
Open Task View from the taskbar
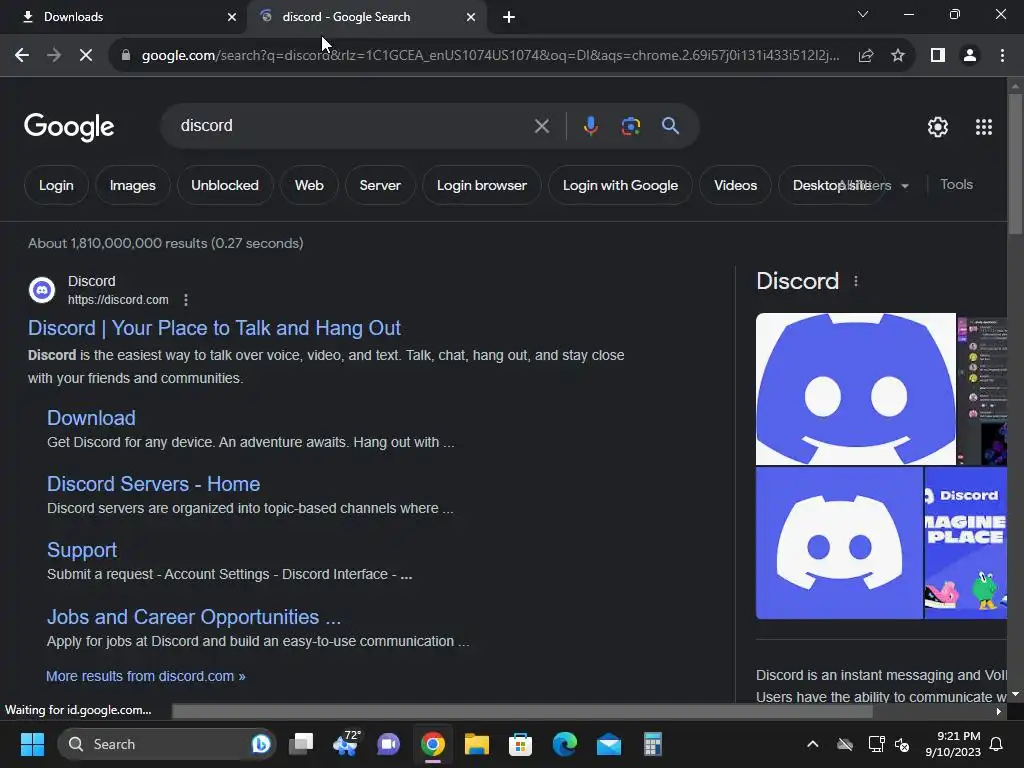301,744
